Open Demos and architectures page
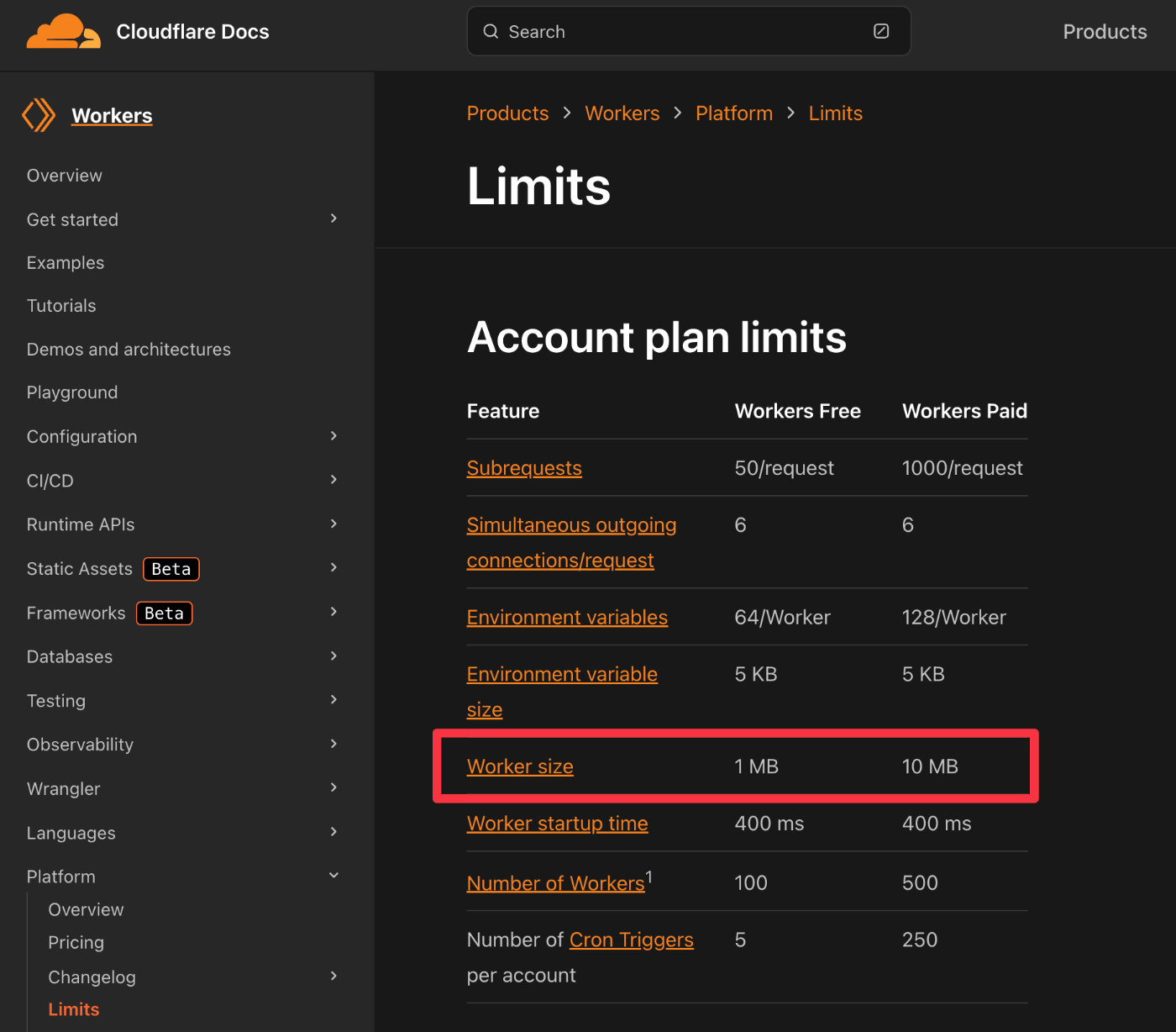 pos(129,350)
